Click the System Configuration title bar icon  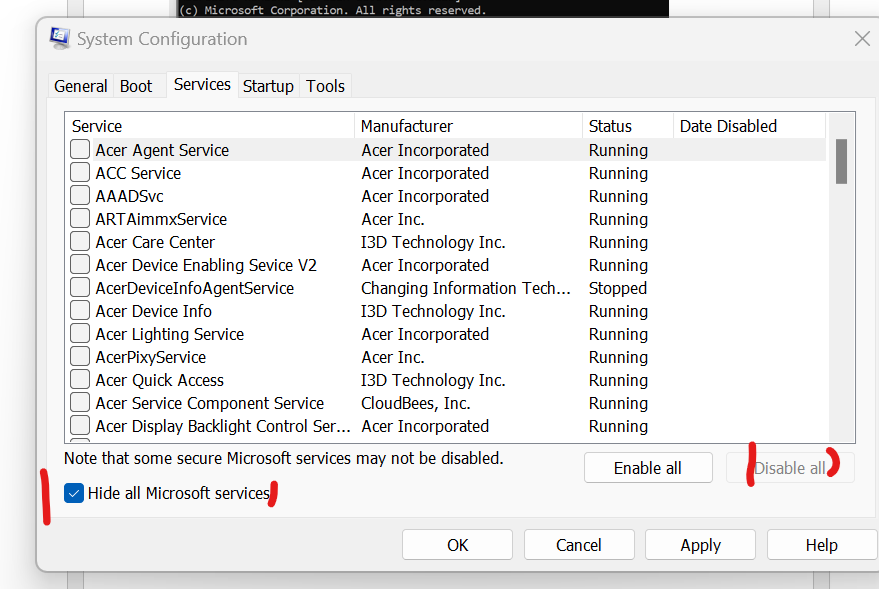(x=60, y=39)
